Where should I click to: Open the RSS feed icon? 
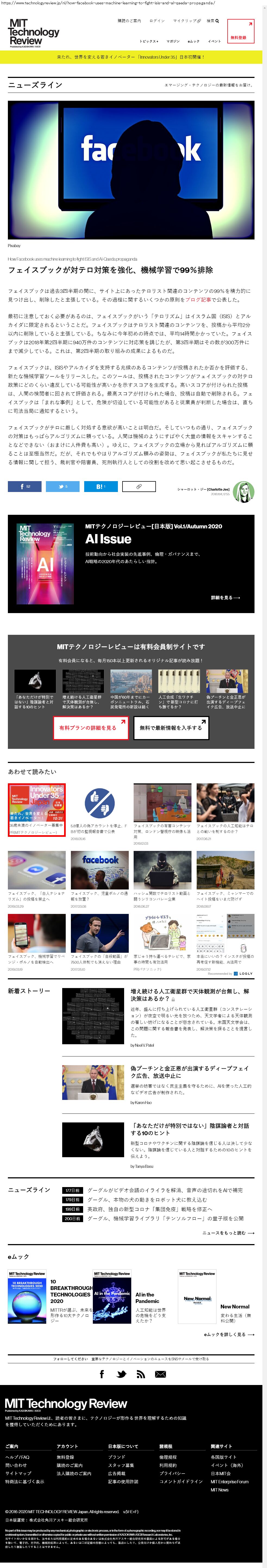tap(140, 1374)
